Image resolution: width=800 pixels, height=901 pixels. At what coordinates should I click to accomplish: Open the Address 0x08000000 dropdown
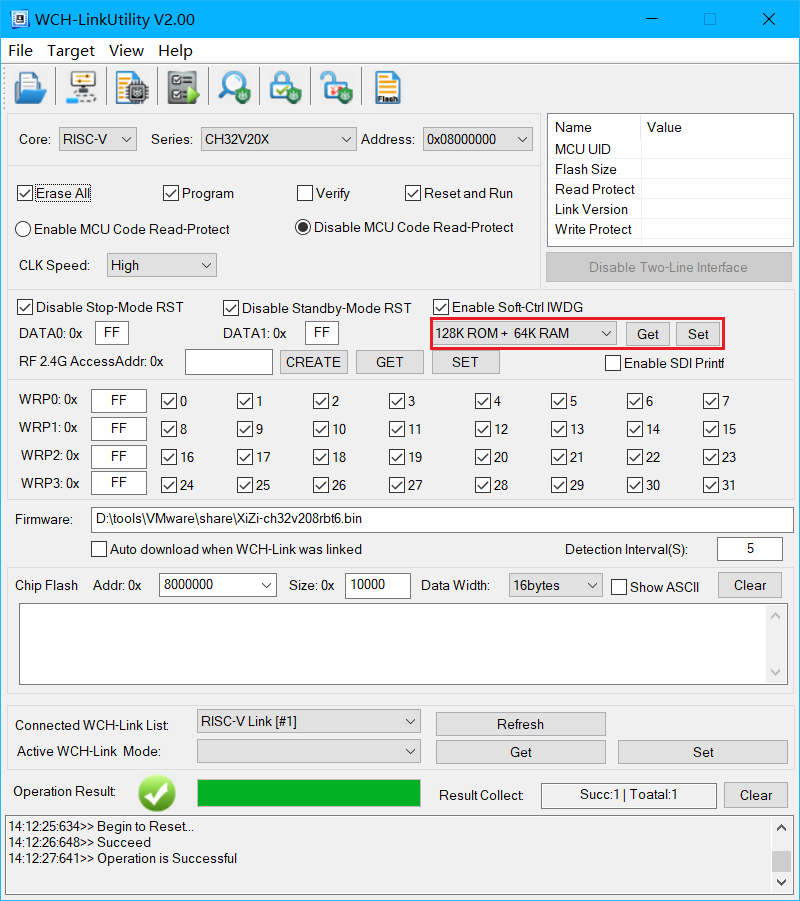point(478,139)
